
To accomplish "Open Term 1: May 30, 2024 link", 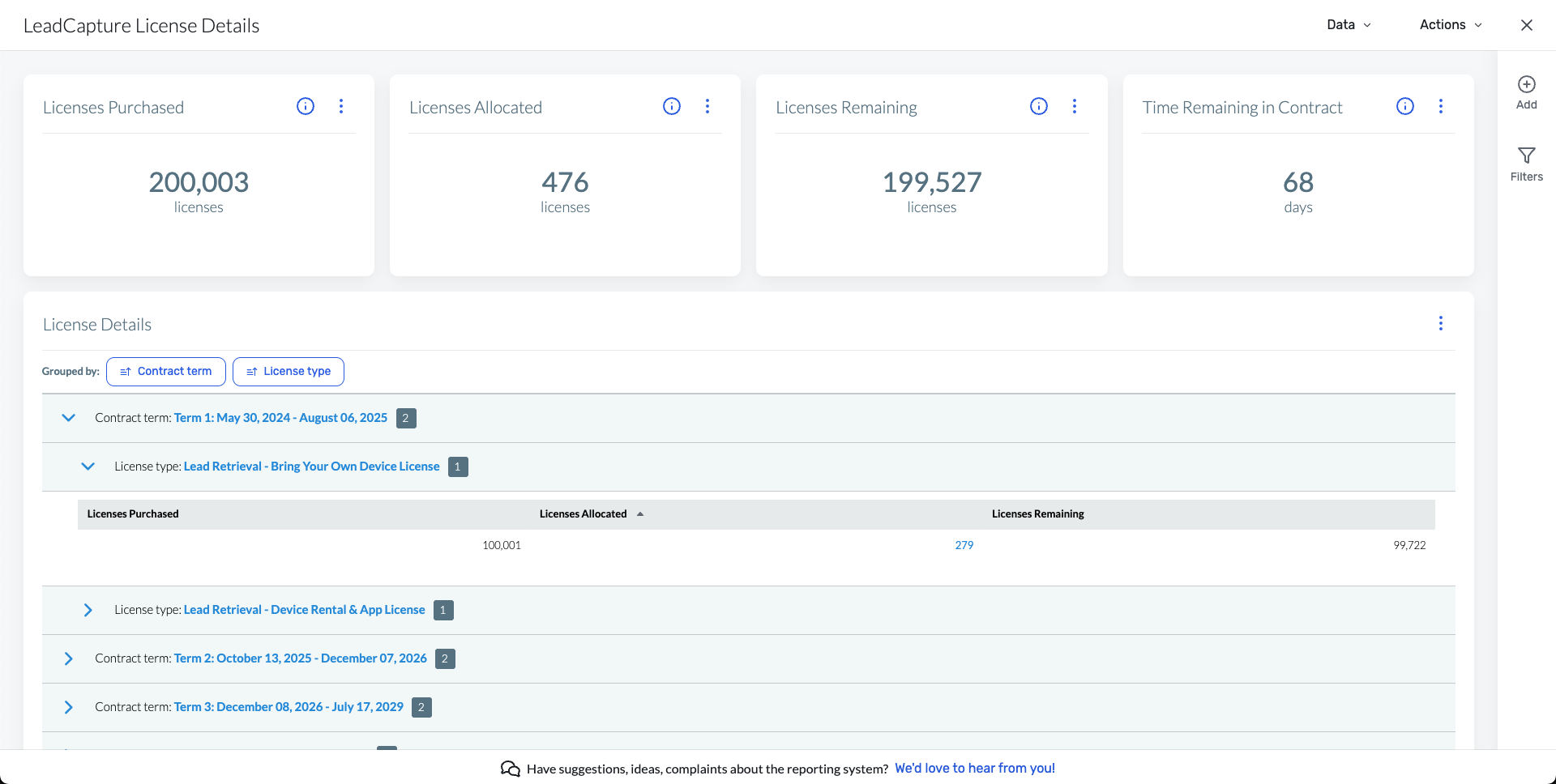I will coord(280,418).
